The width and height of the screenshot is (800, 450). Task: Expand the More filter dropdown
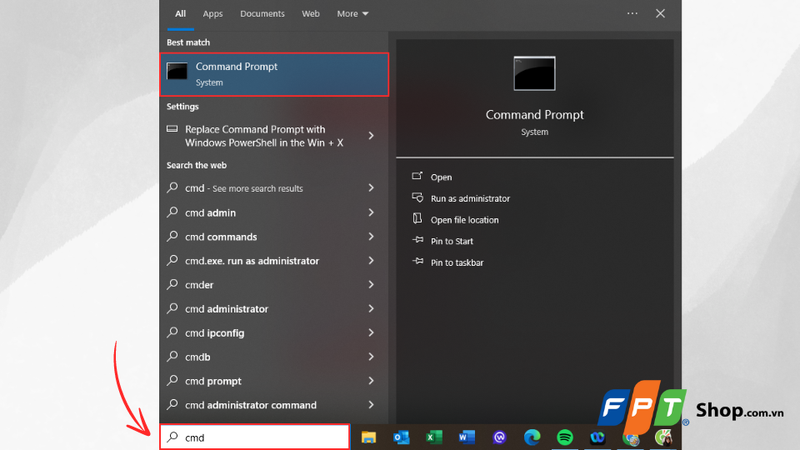coord(352,14)
